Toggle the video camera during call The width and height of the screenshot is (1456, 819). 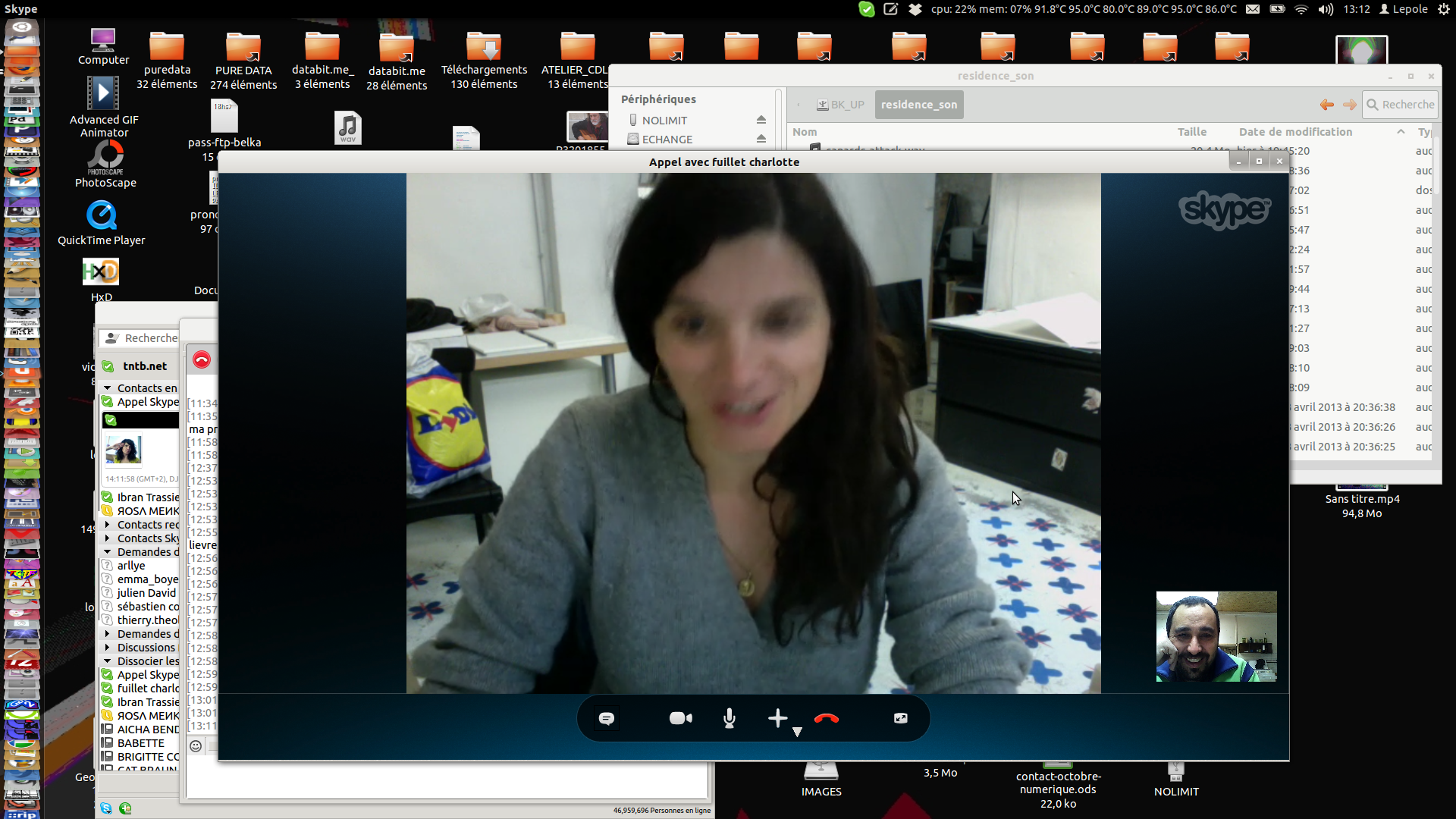click(x=680, y=718)
